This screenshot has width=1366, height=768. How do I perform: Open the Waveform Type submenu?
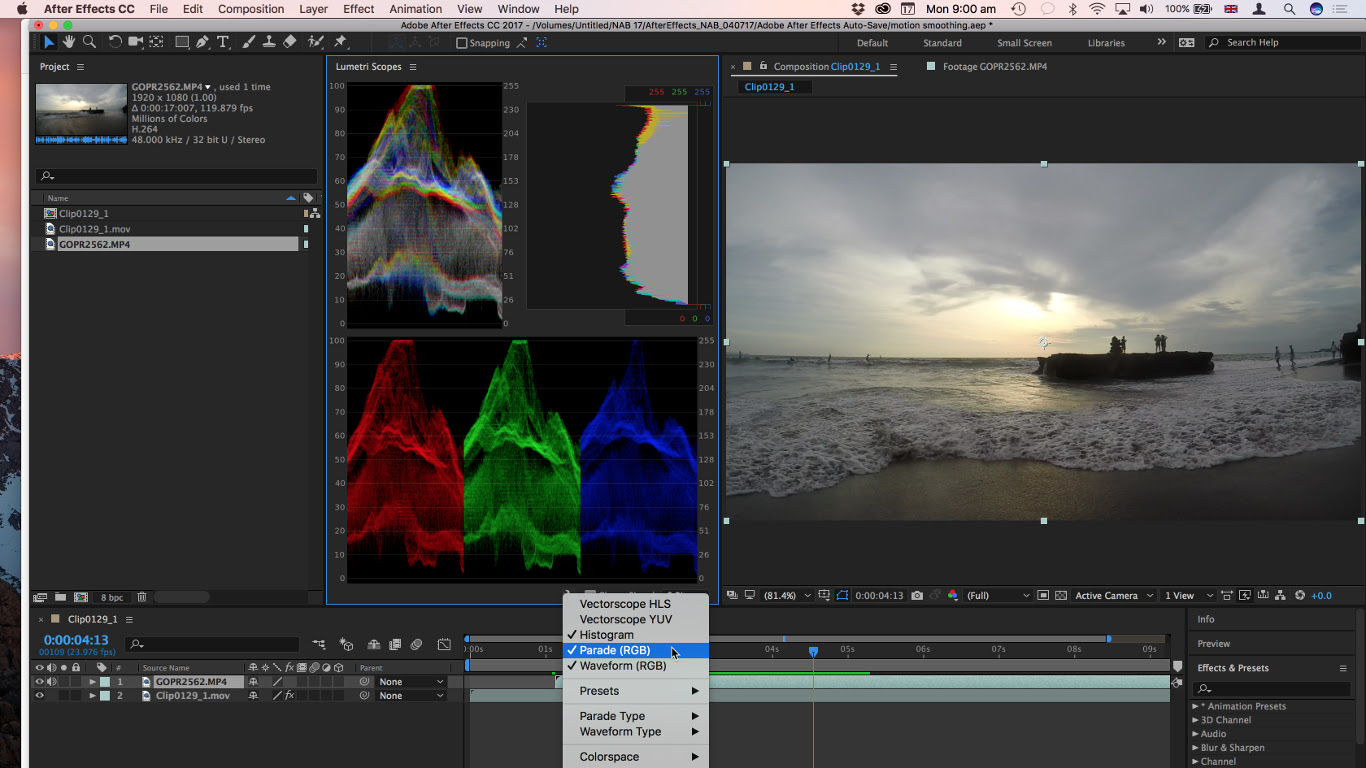click(636, 732)
